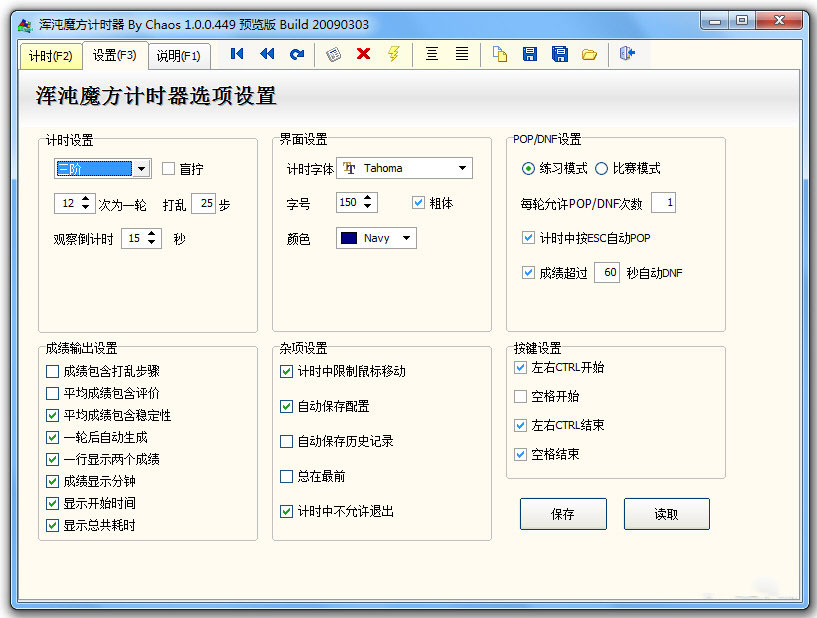Uncheck 一轮后自动生成
The height and width of the screenshot is (618, 817).
click(x=52, y=437)
